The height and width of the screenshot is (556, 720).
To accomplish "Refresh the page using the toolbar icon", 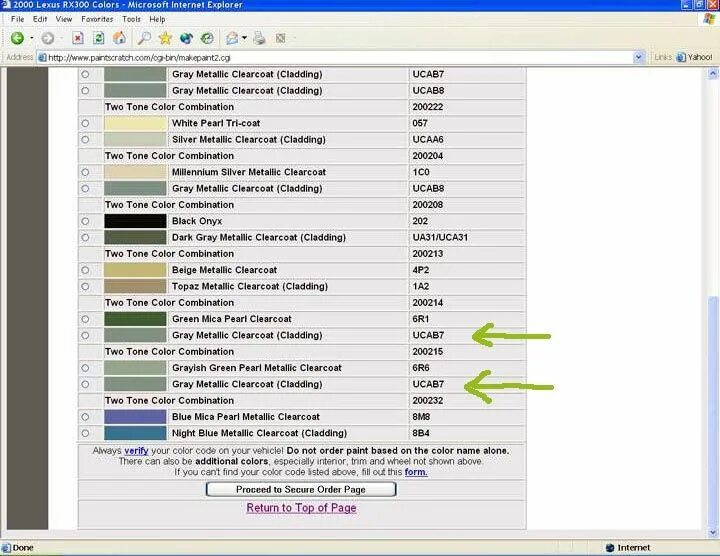I will click(98, 38).
